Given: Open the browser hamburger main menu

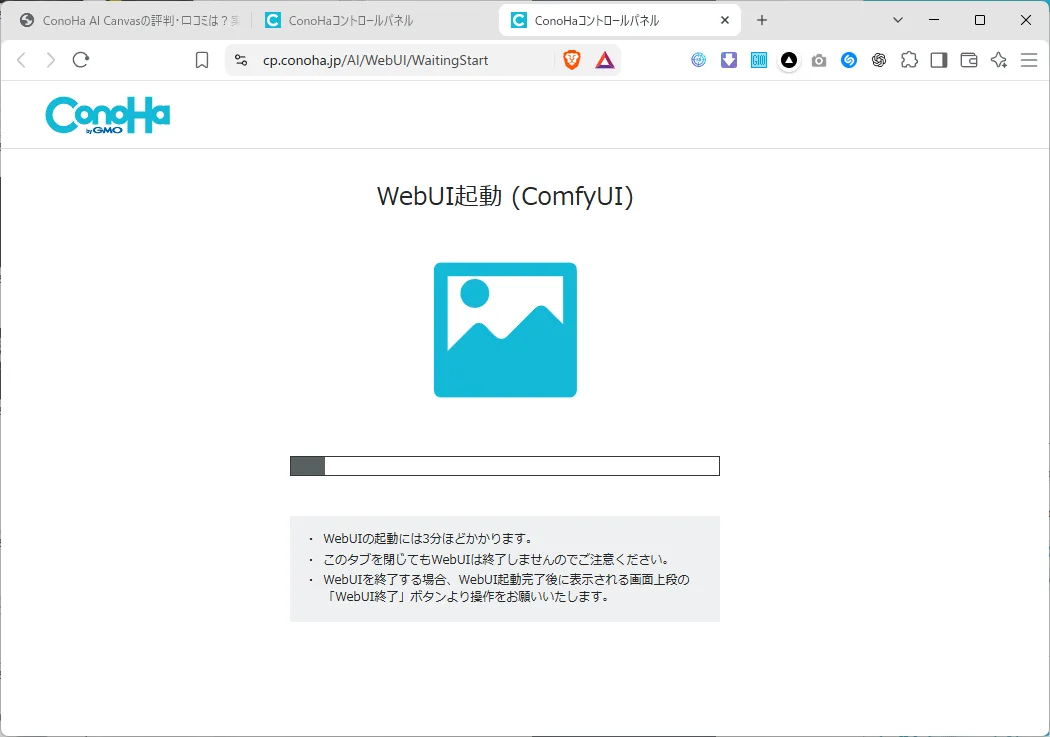Looking at the screenshot, I should point(1029,60).
